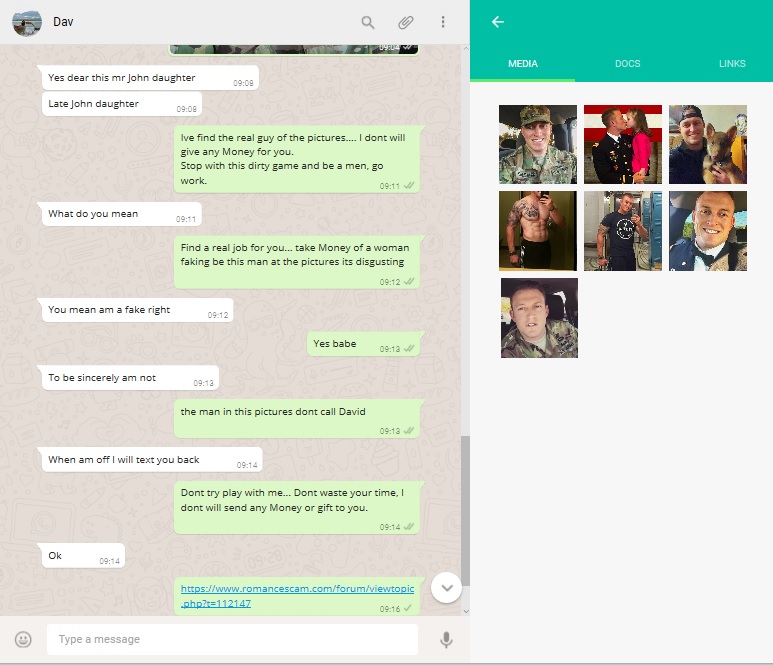Viewport: 773px width, 665px height.
Task: Open thumbnail of man kissing girl
Action: point(623,144)
